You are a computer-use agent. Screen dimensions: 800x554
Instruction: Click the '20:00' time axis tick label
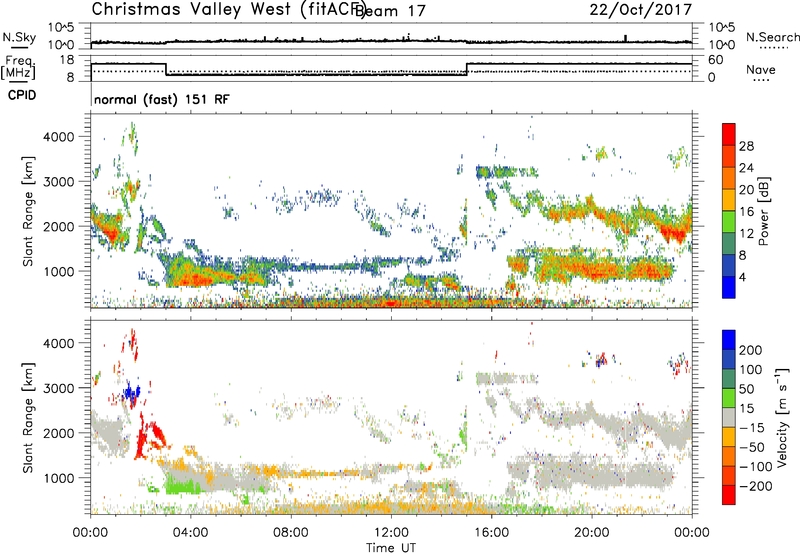[x=591, y=533]
